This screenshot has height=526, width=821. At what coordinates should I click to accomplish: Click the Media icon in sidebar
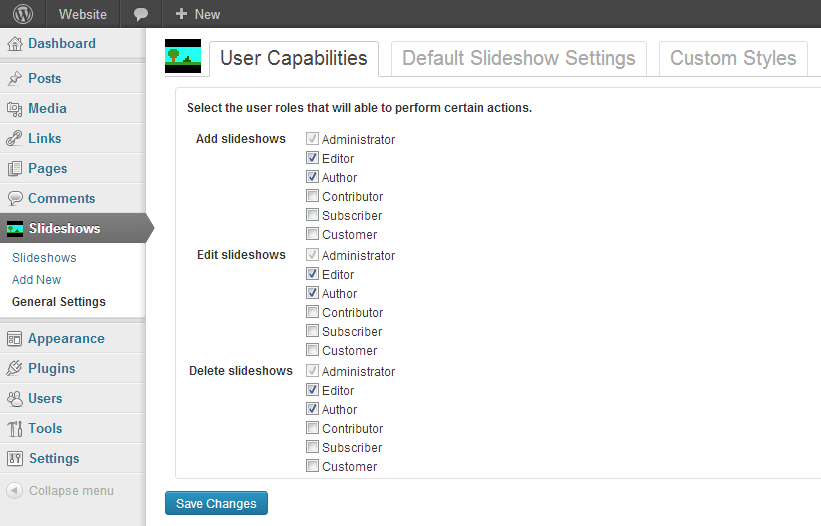pos(15,109)
